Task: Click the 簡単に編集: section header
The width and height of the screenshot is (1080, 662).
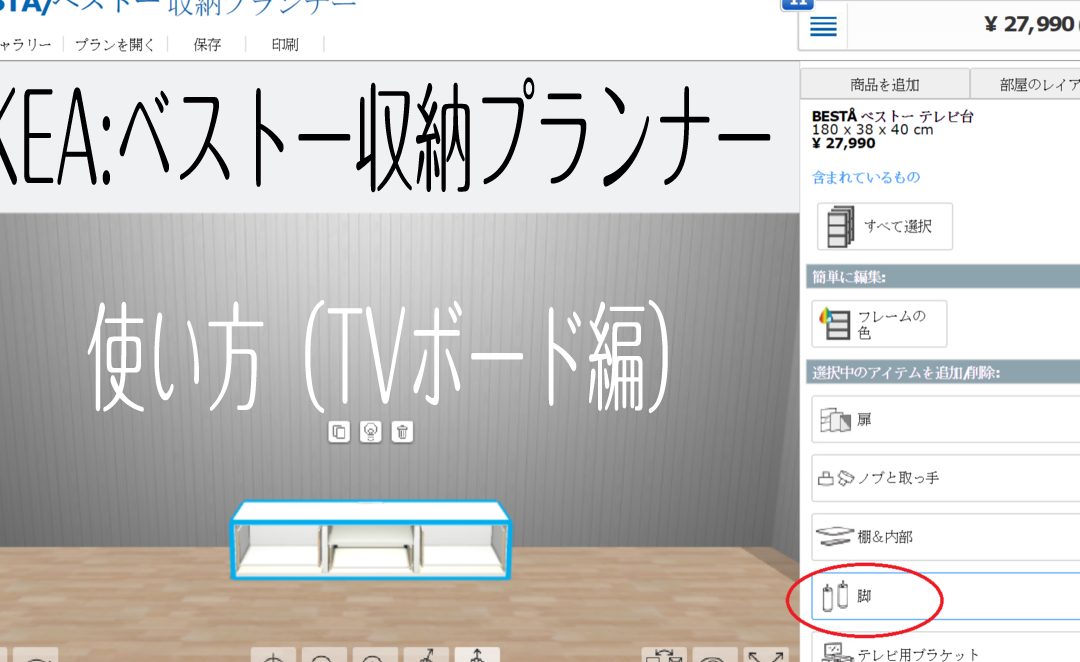Action: (x=943, y=277)
